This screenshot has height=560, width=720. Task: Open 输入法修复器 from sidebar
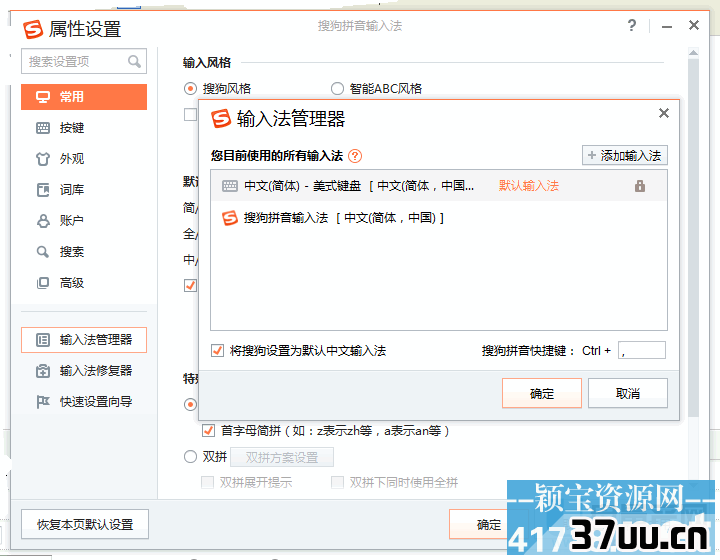(84, 370)
